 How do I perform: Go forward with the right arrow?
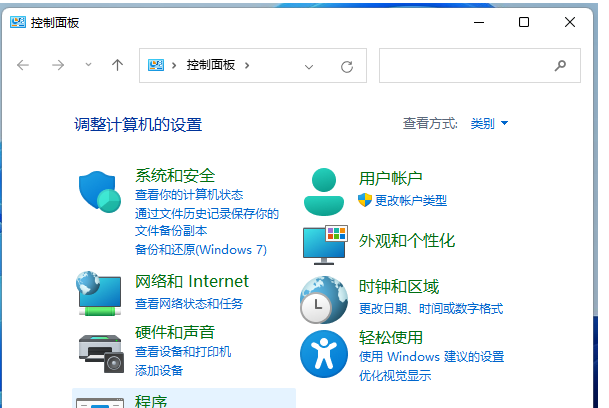pos(58,65)
